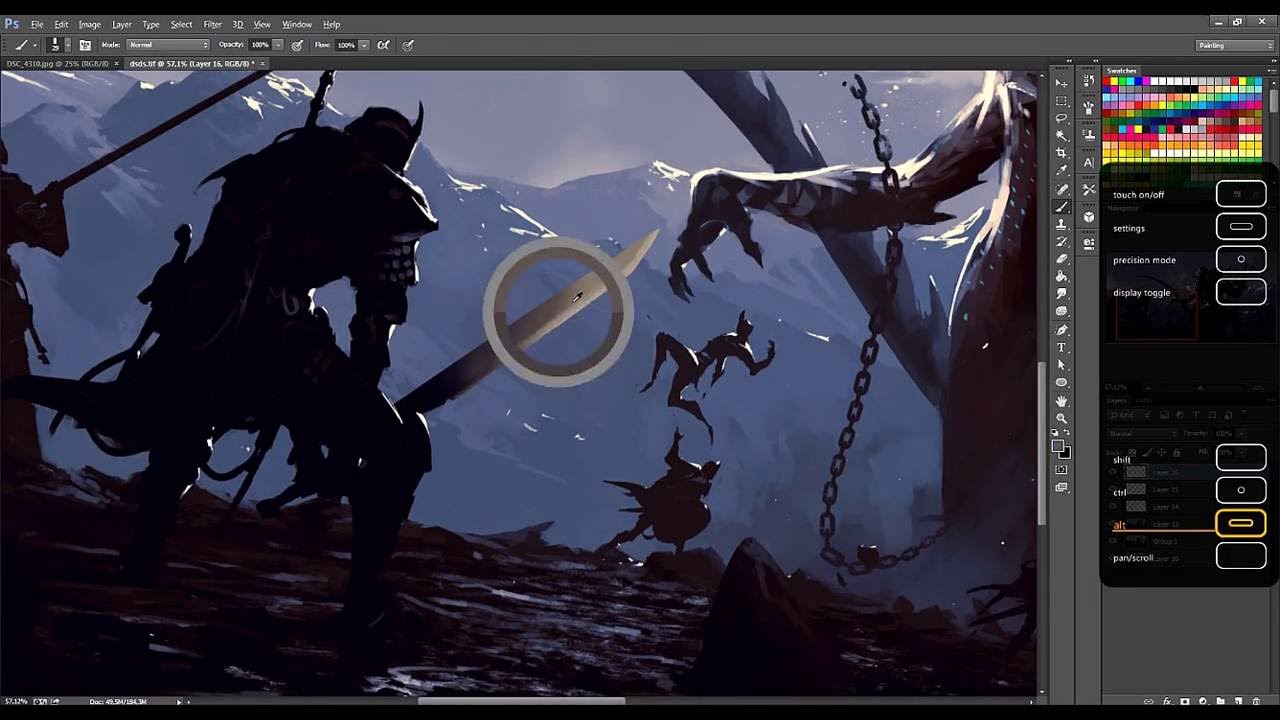This screenshot has width=1280, height=720.
Task: Select the Eraser tool
Action: (x=1061, y=259)
